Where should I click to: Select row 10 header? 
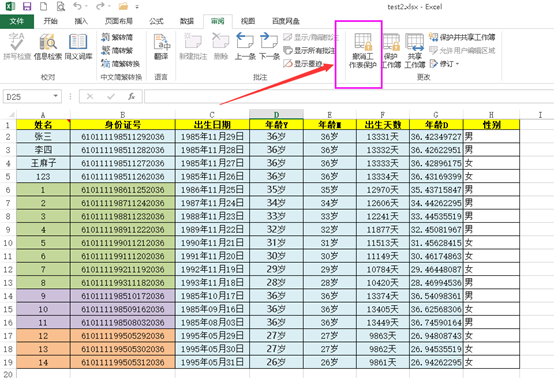[8, 243]
